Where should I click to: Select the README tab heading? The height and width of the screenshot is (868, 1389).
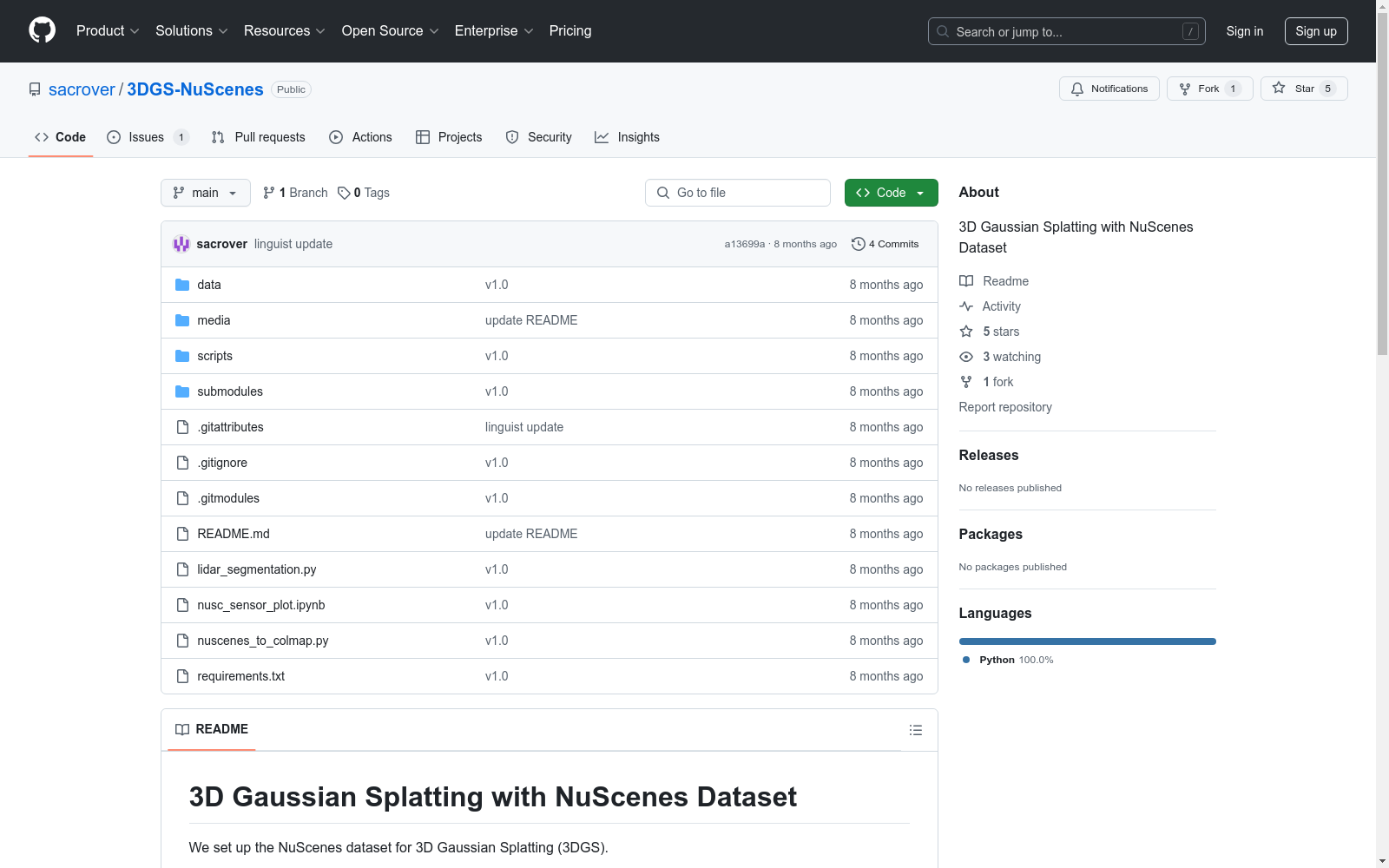click(212, 729)
